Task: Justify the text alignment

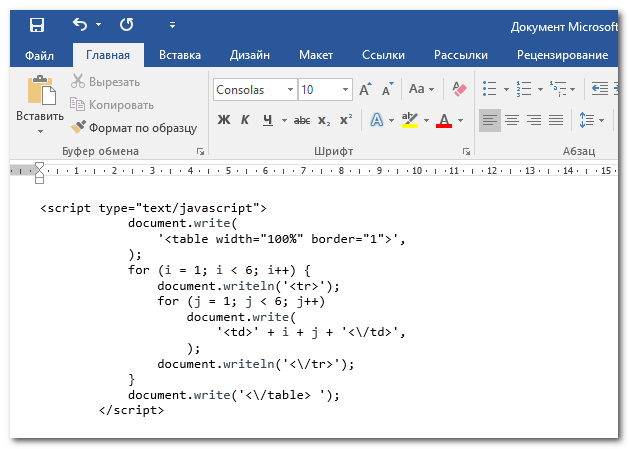Action: [x=556, y=120]
